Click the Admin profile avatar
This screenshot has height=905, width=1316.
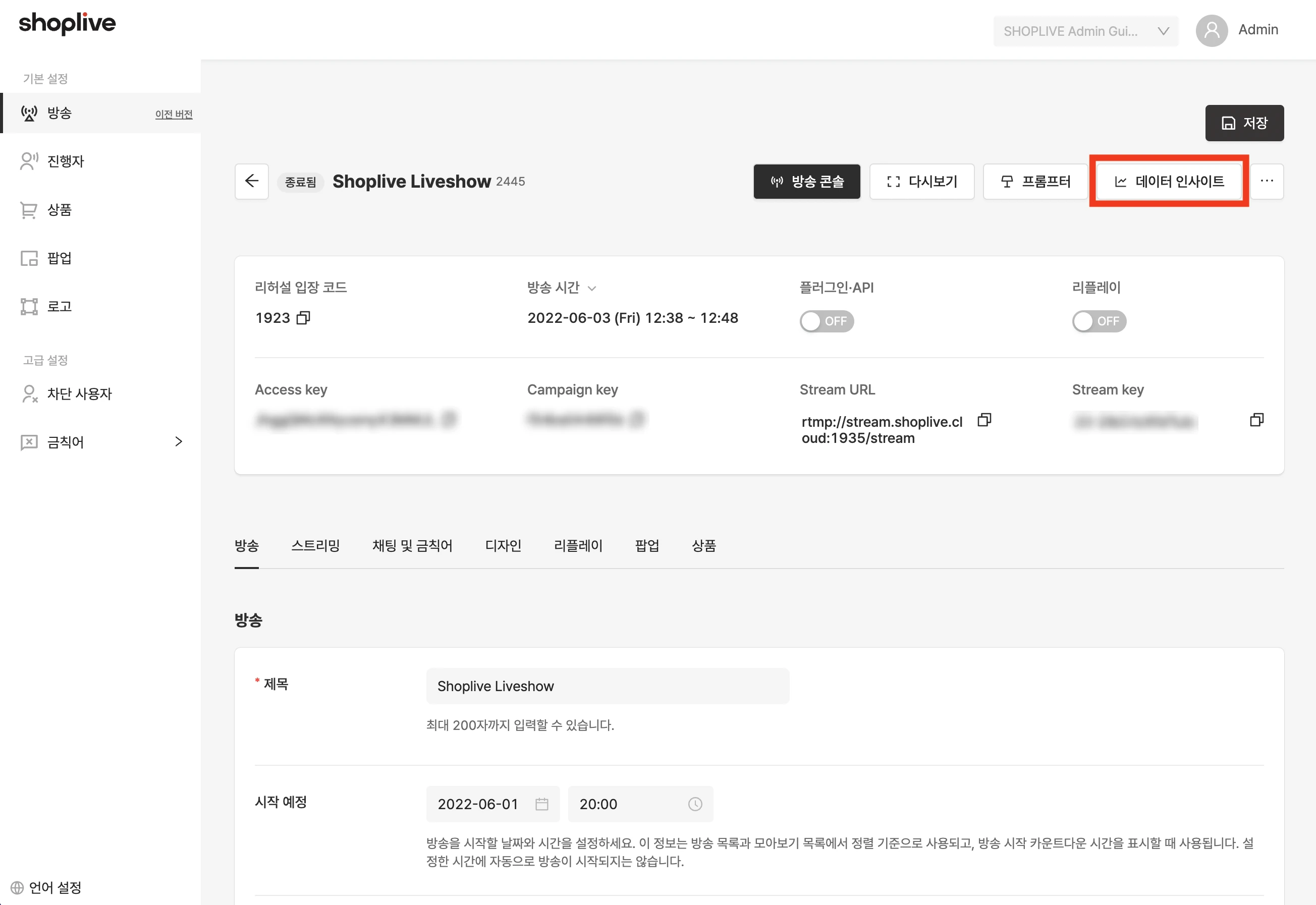[1212, 31]
